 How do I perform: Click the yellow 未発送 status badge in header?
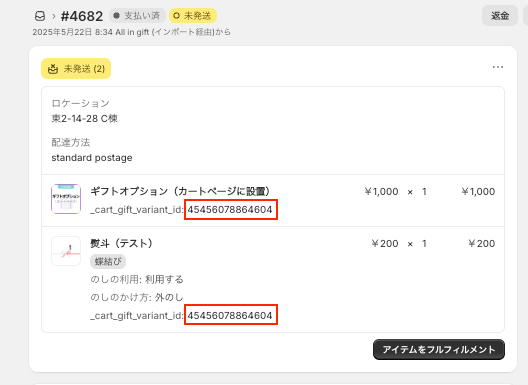[x=193, y=15]
